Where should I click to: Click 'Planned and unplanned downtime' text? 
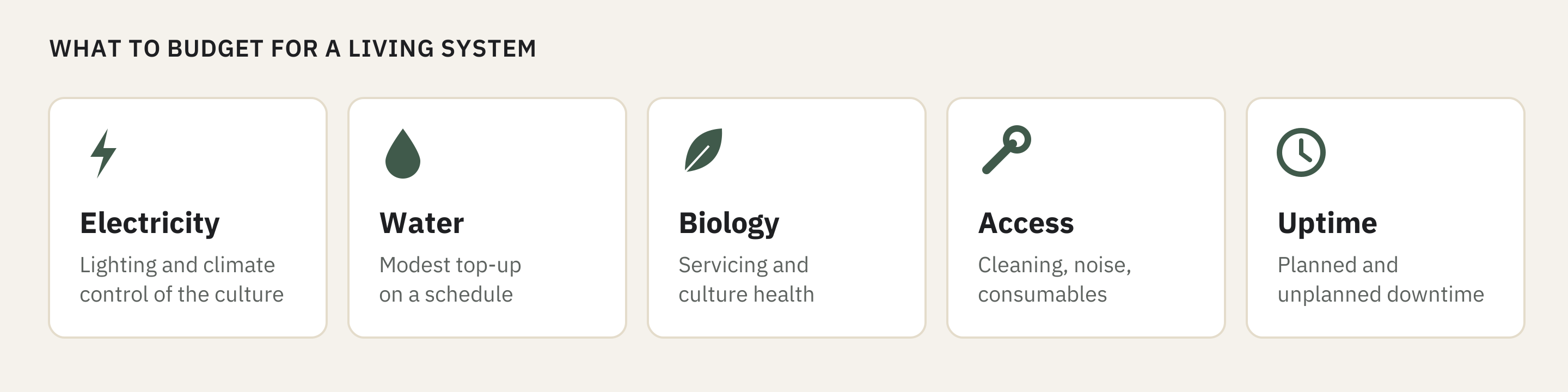click(x=1381, y=279)
